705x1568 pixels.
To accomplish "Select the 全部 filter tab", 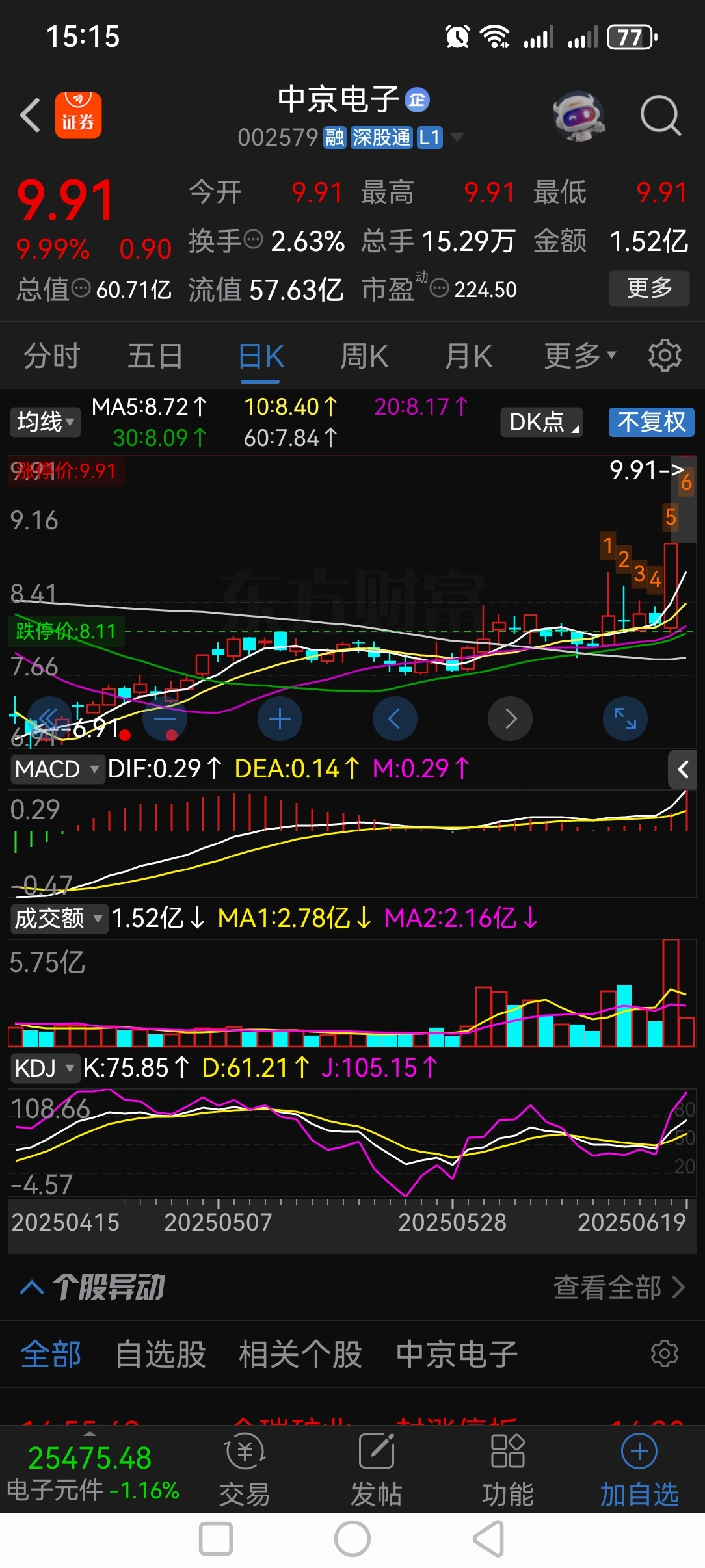I will [x=51, y=1355].
